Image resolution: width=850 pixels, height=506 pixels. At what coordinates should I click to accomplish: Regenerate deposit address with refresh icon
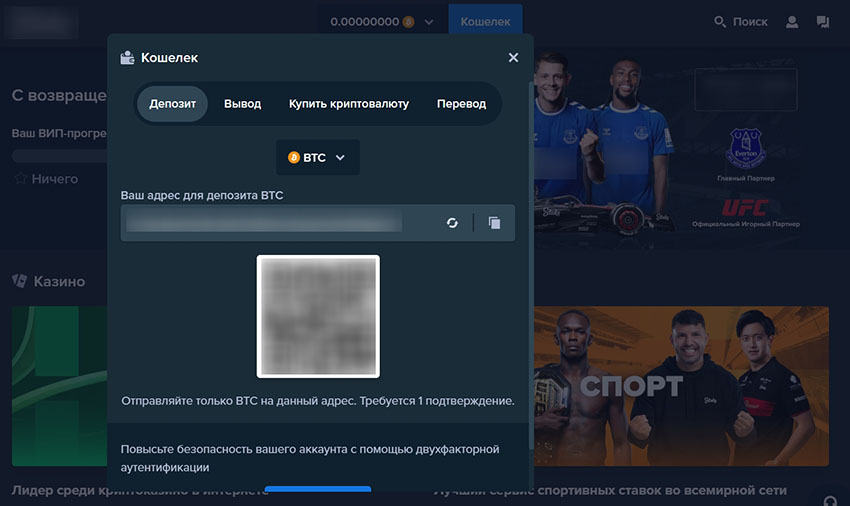pyautogui.click(x=452, y=223)
